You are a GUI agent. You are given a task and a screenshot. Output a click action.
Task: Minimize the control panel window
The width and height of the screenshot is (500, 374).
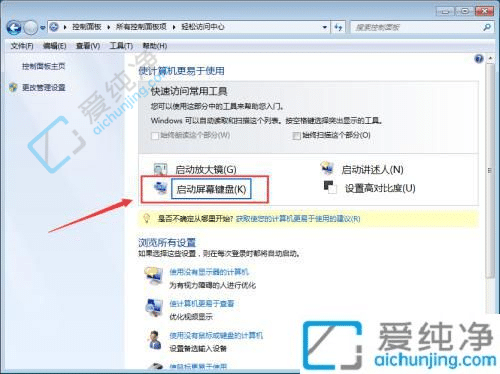click(445, 11)
